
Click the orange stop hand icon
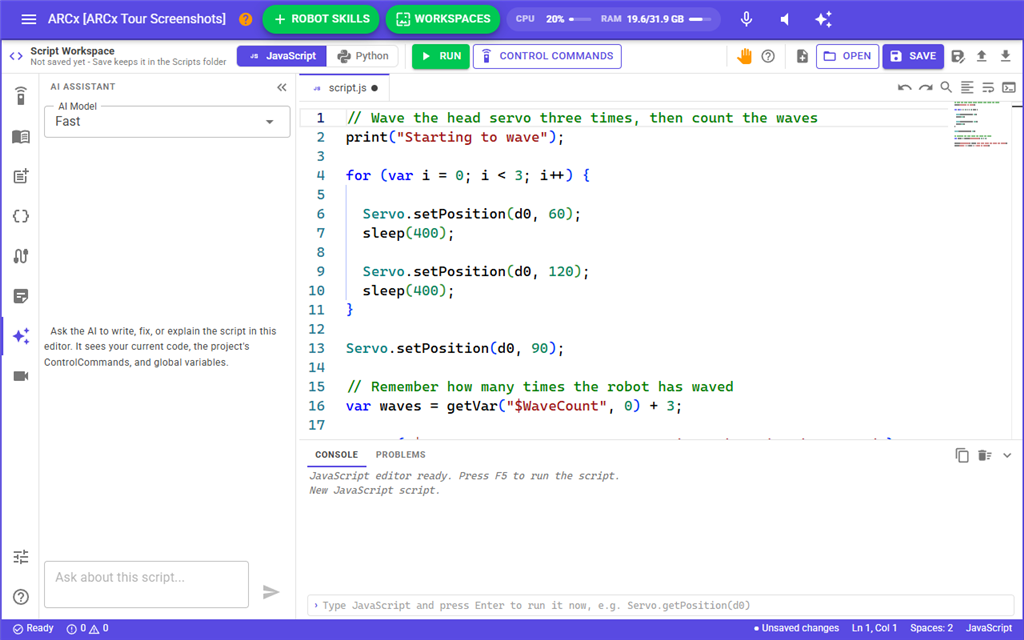coord(744,56)
